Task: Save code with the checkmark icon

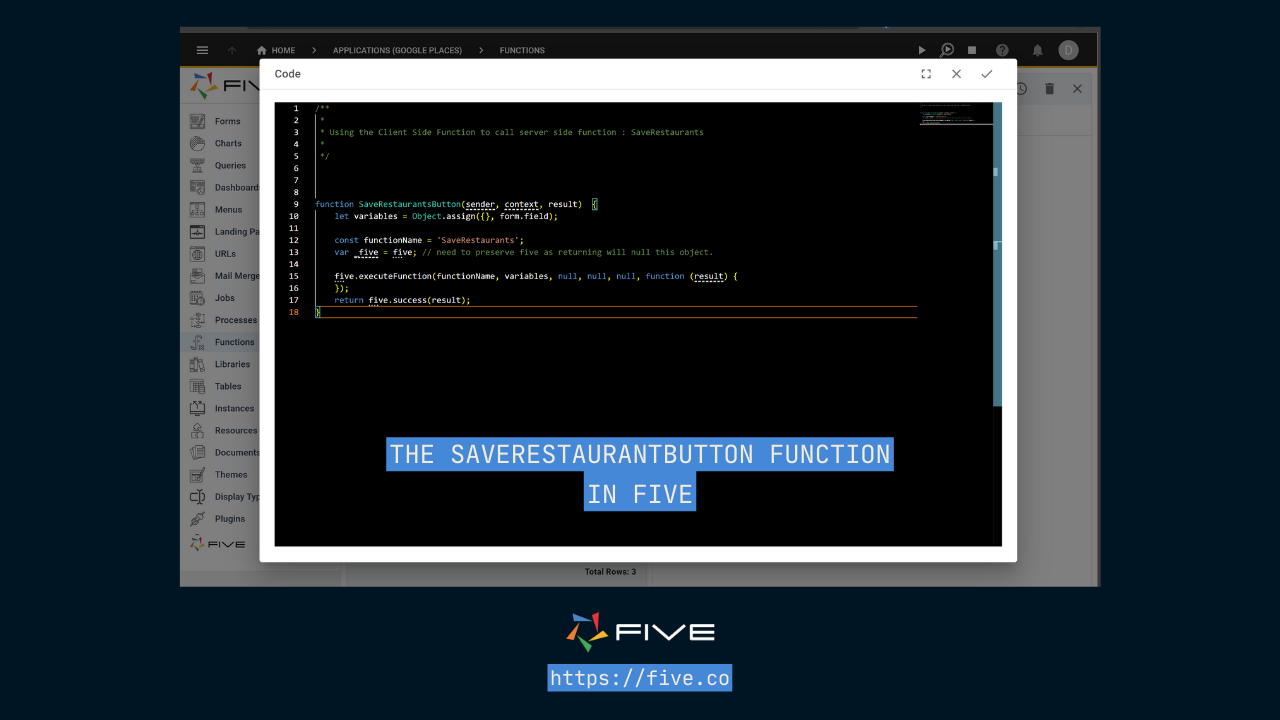Action: [x=986, y=74]
